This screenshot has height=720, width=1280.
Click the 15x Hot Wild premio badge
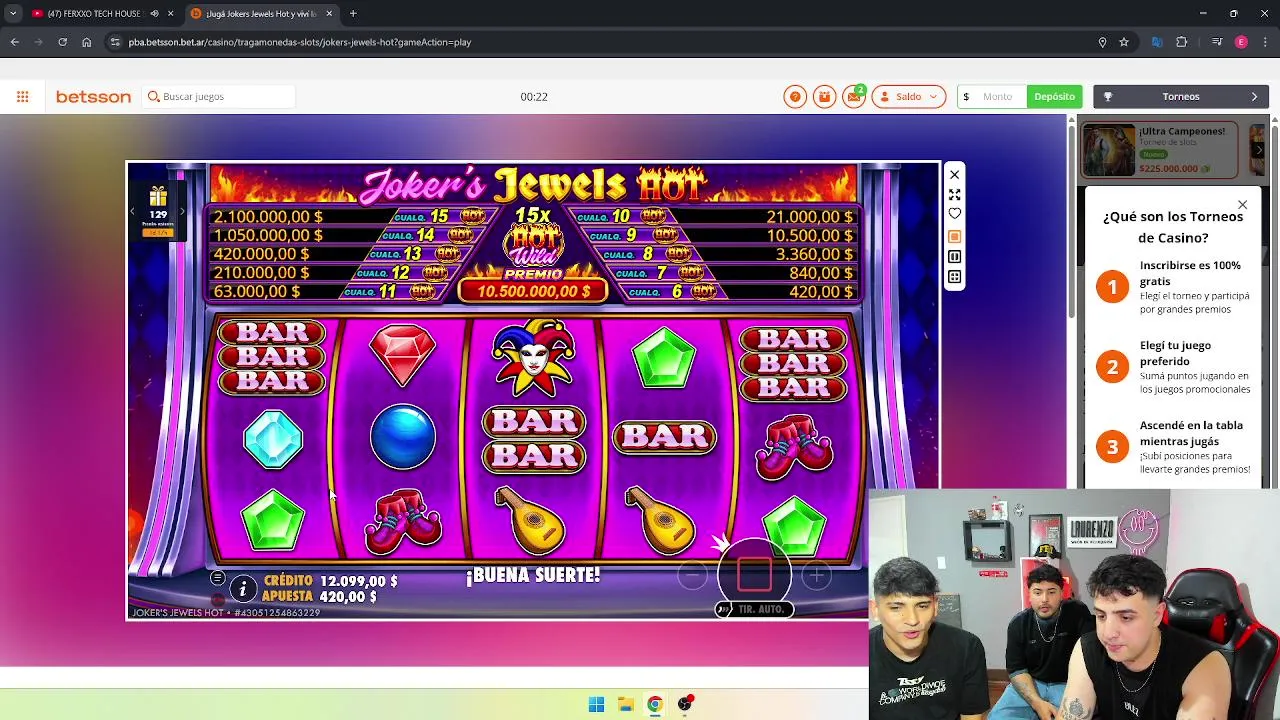(533, 245)
